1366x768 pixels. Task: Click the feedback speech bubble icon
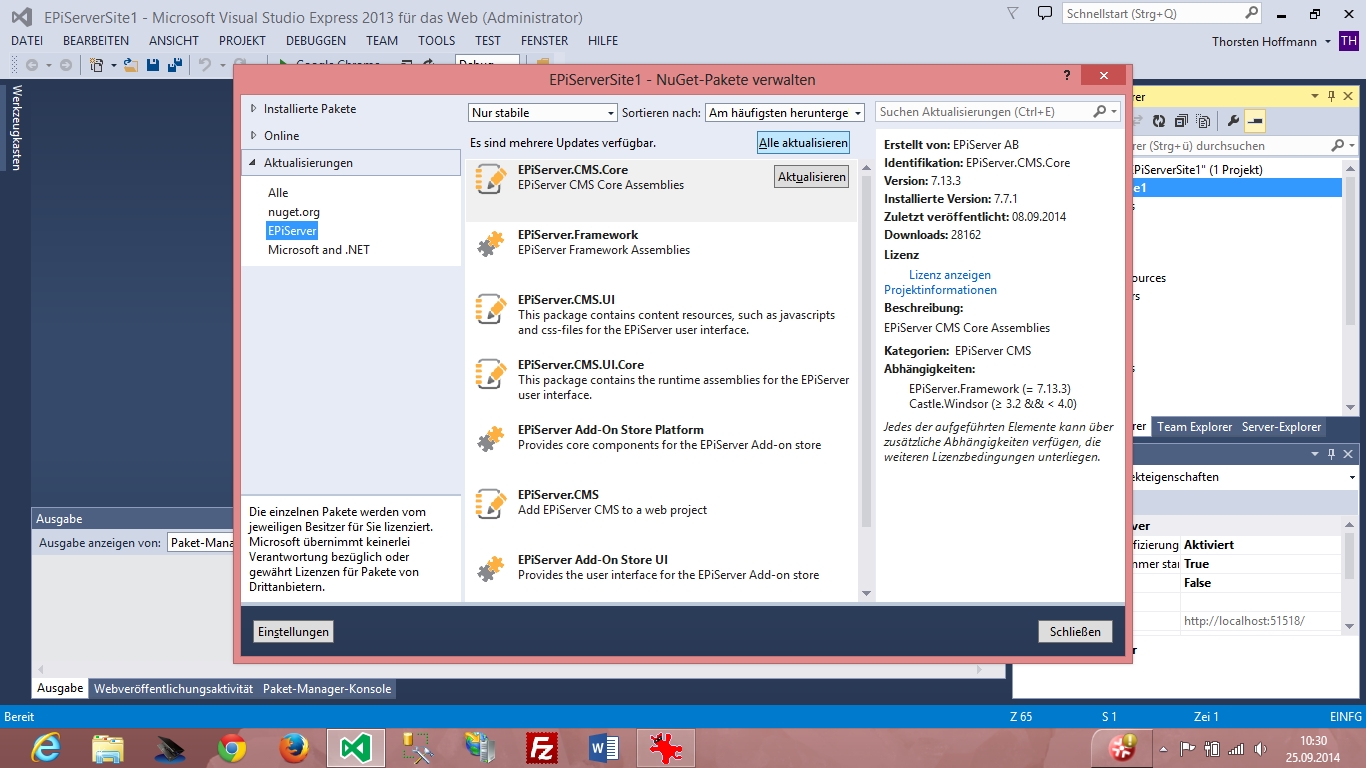point(1045,14)
